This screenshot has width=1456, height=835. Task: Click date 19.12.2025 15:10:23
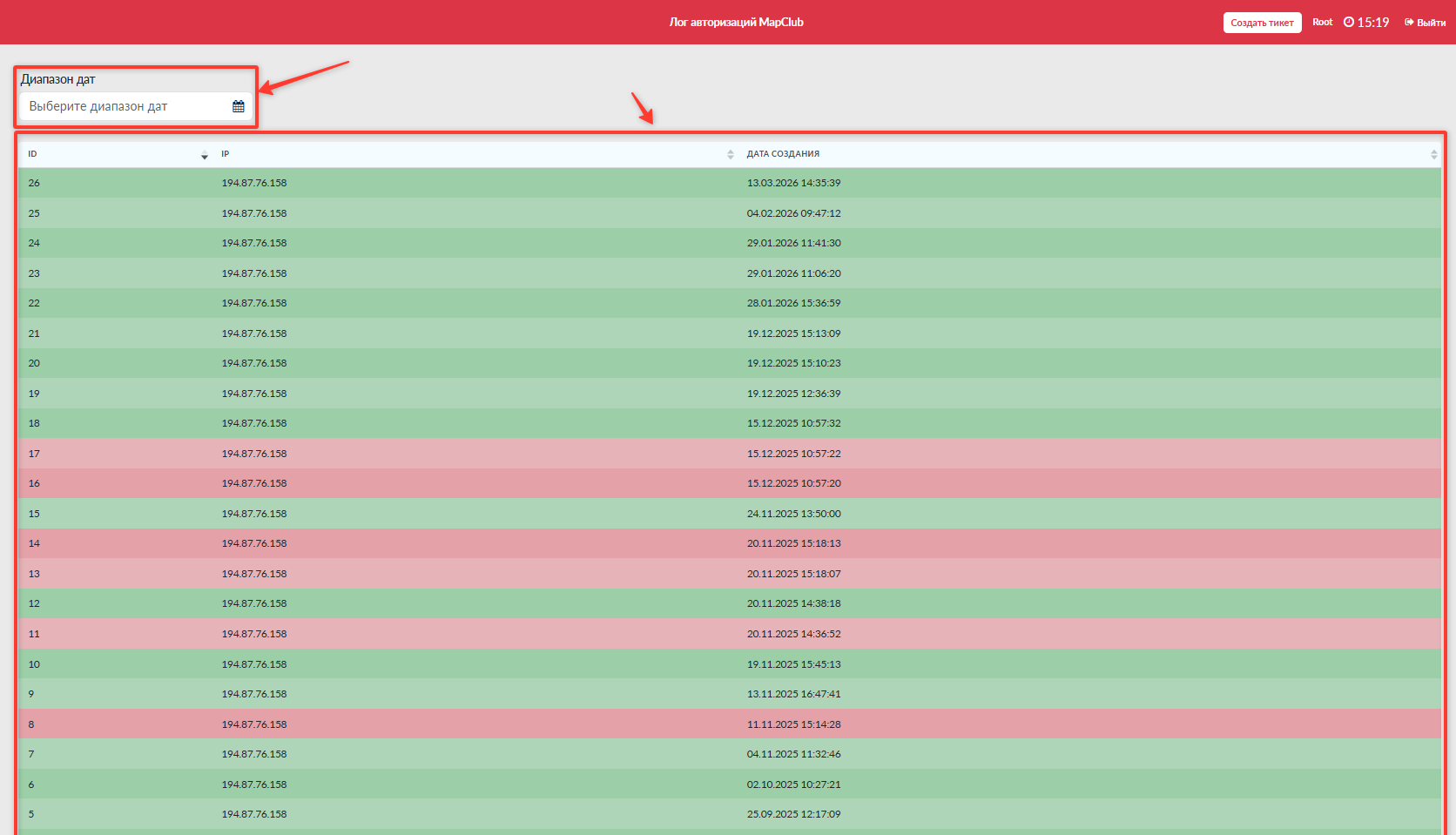[794, 363]
